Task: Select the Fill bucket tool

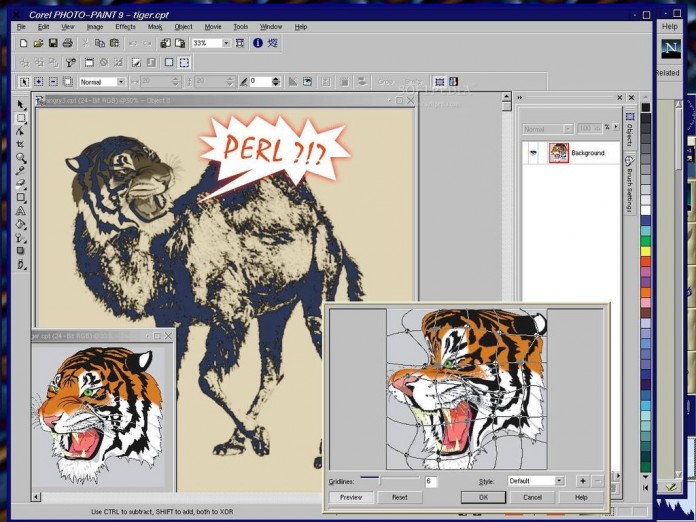Action: click(20, 224)
